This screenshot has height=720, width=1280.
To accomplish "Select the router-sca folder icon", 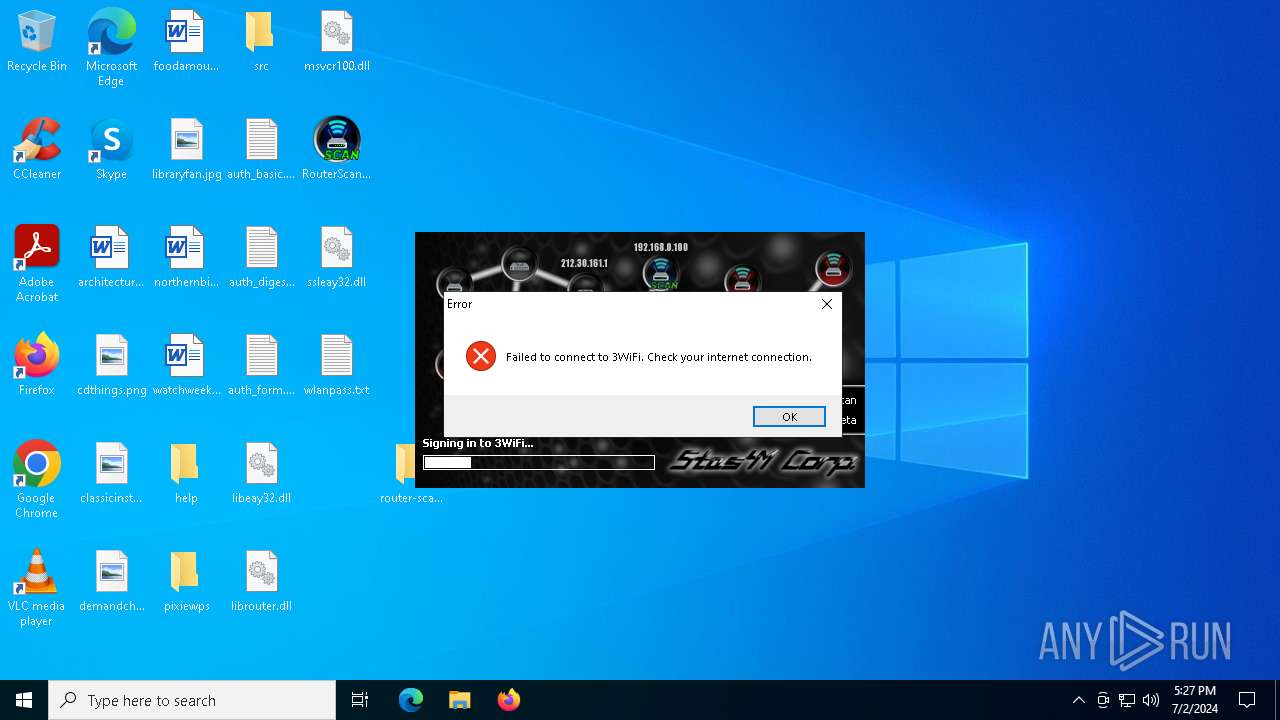I will (x=410, y=473).
